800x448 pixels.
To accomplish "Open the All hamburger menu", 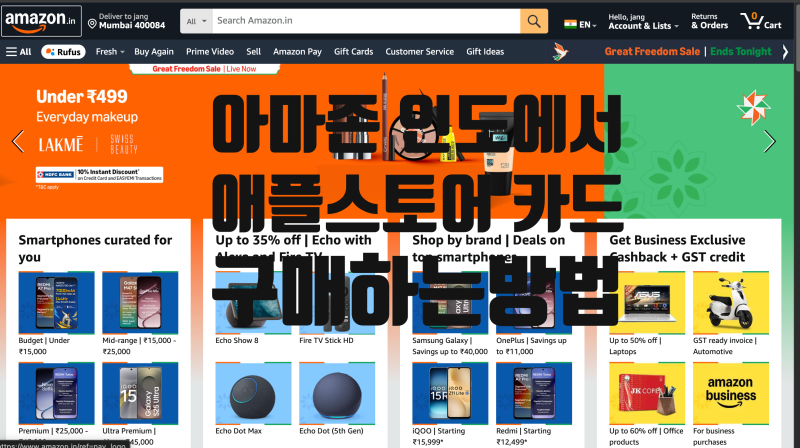I will [19, 52].
